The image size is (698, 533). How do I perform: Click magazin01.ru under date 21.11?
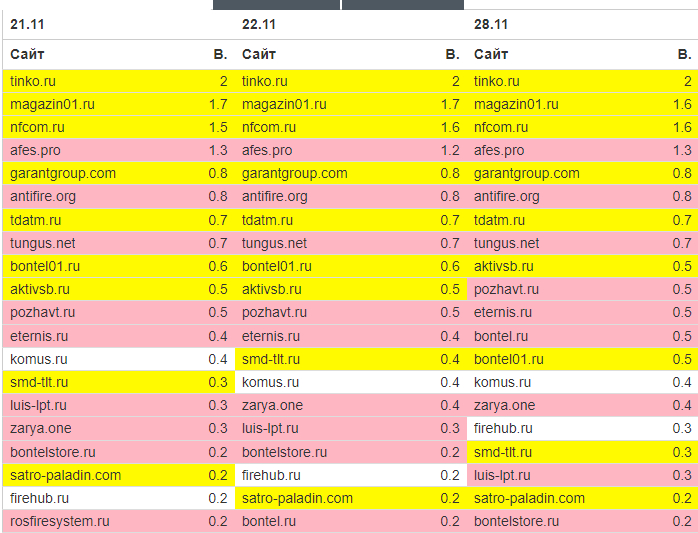(x=52, y=104)
